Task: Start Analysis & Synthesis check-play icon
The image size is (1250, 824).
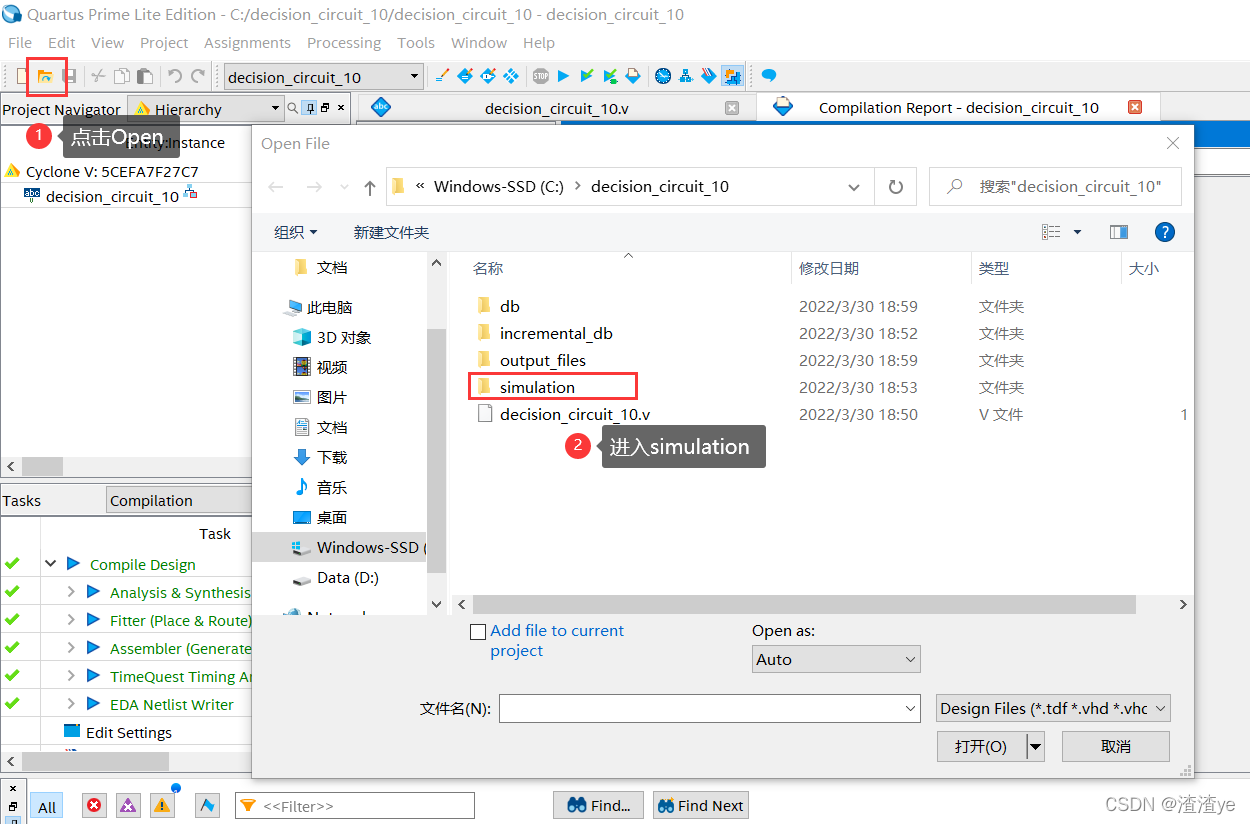Action: [586, 76]
